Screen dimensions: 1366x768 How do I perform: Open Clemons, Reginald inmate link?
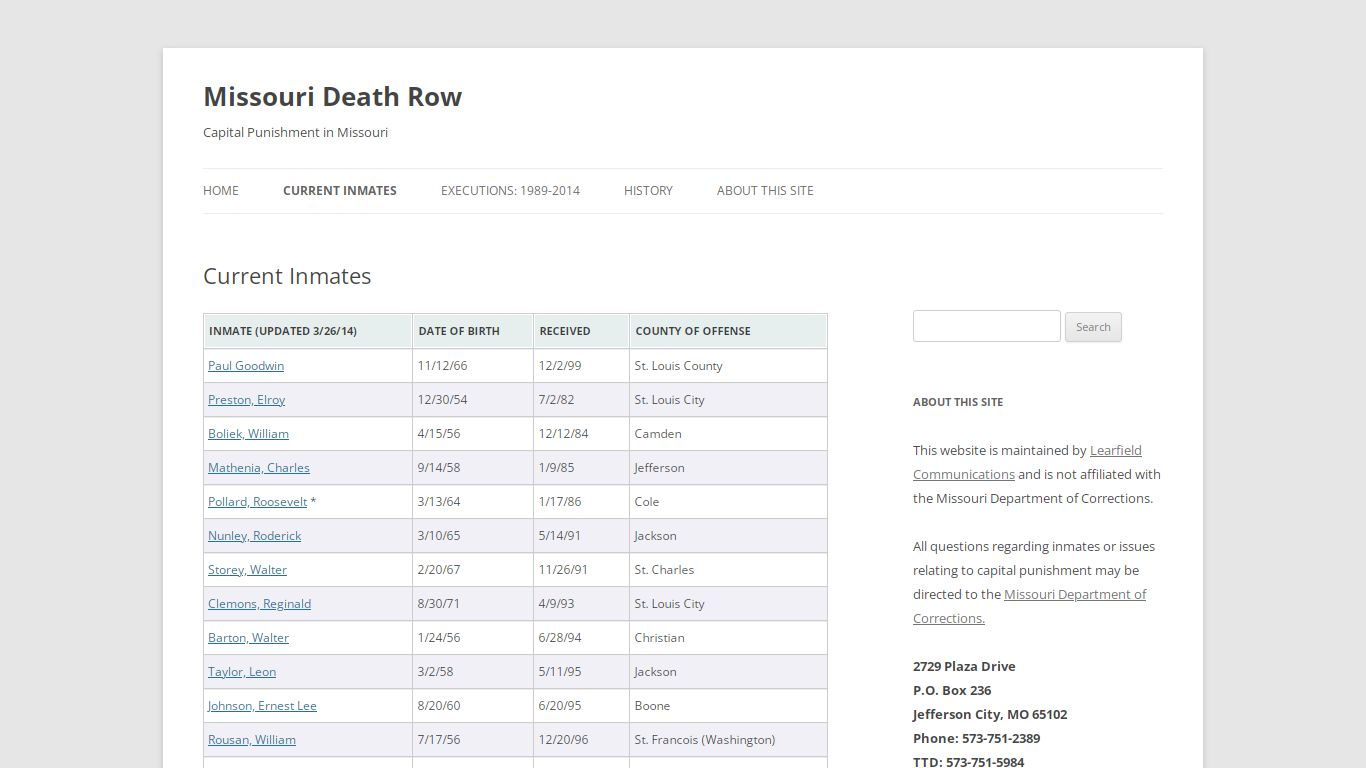259,604
